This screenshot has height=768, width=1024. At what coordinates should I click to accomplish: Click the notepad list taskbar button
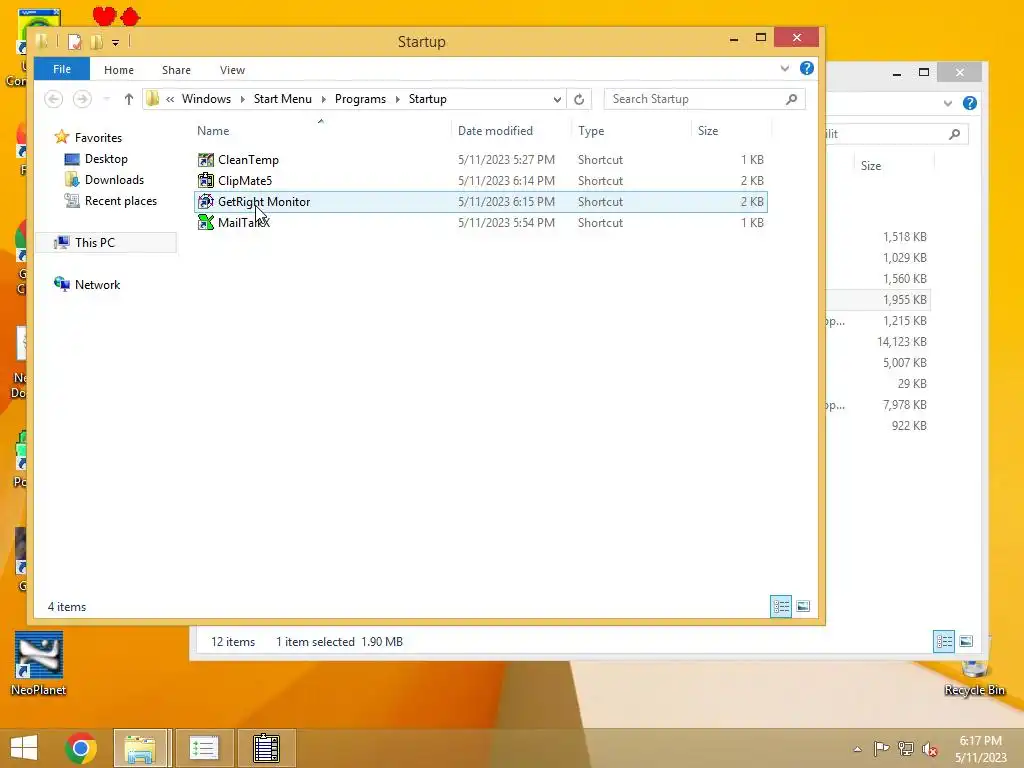tap(204, 748)
